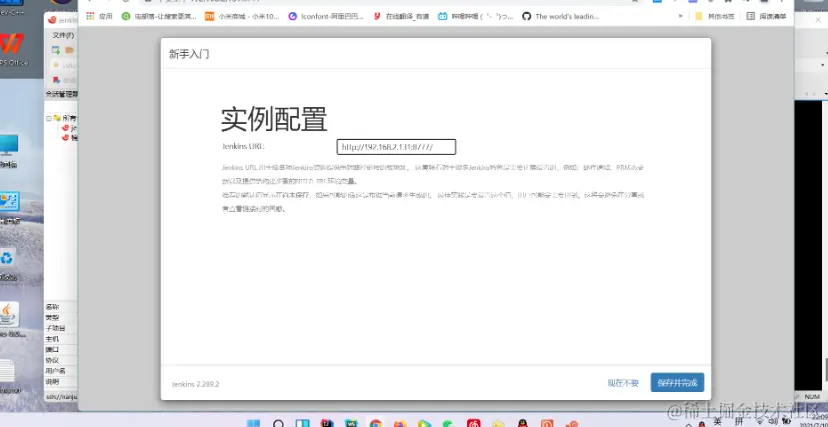Expand the bookmarks overflow chevron
Viewport: 828px width, 427px height.
(x=680, y=16)
